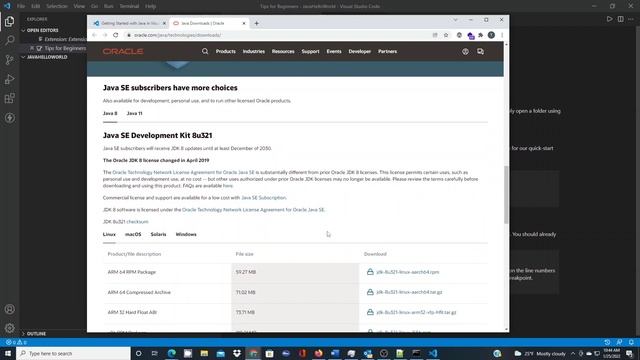The width and height of the screenshot is (640, 360).
Task: Open the Resources menu on Oracle navbar
Action: click(283, 51)
